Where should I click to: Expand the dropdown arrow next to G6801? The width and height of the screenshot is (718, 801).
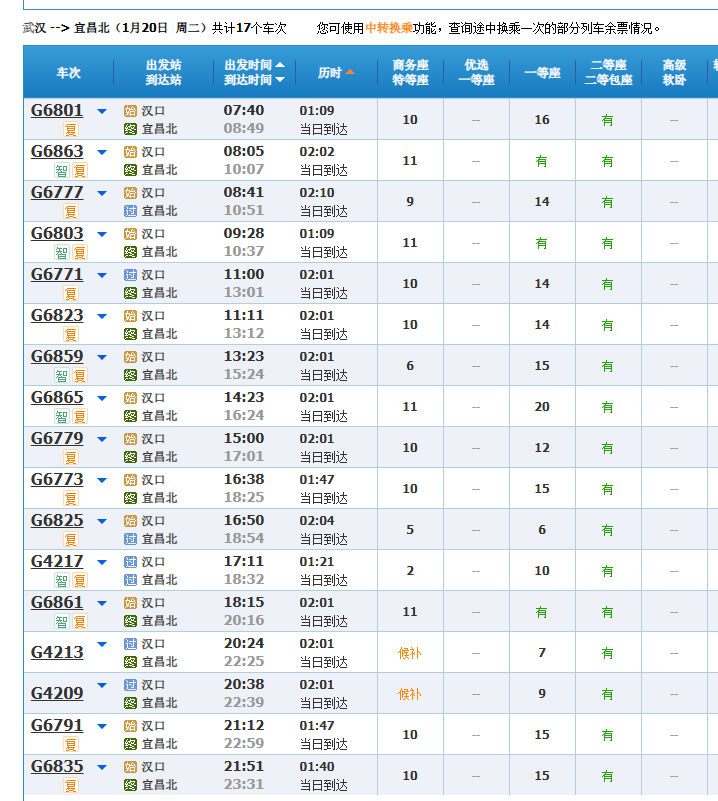pyautogui.click(x=101, y=112)
